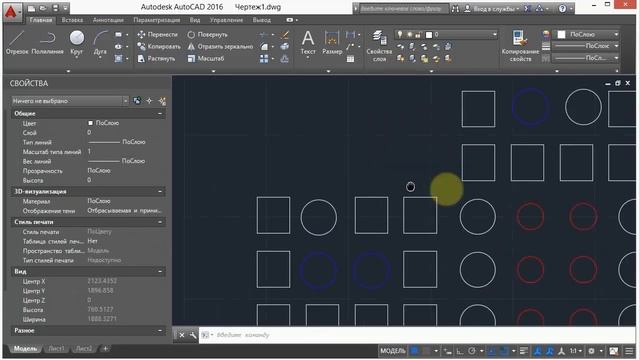Screen dimensions: 640x360
Task: Click Отразить зеркально mirror tool
Action: tap(220, 47)
